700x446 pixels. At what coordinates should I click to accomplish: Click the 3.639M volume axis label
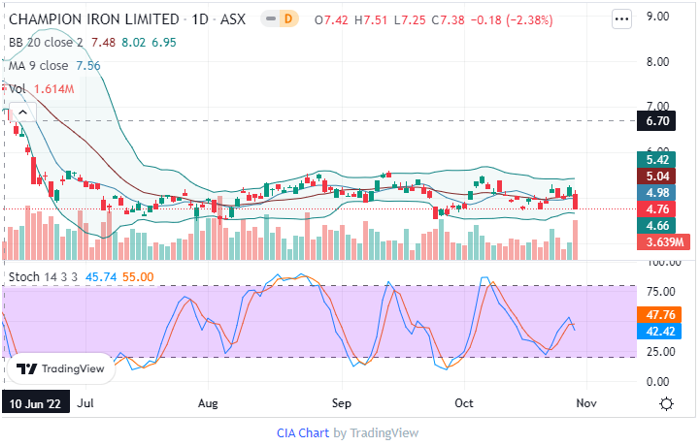664,242
